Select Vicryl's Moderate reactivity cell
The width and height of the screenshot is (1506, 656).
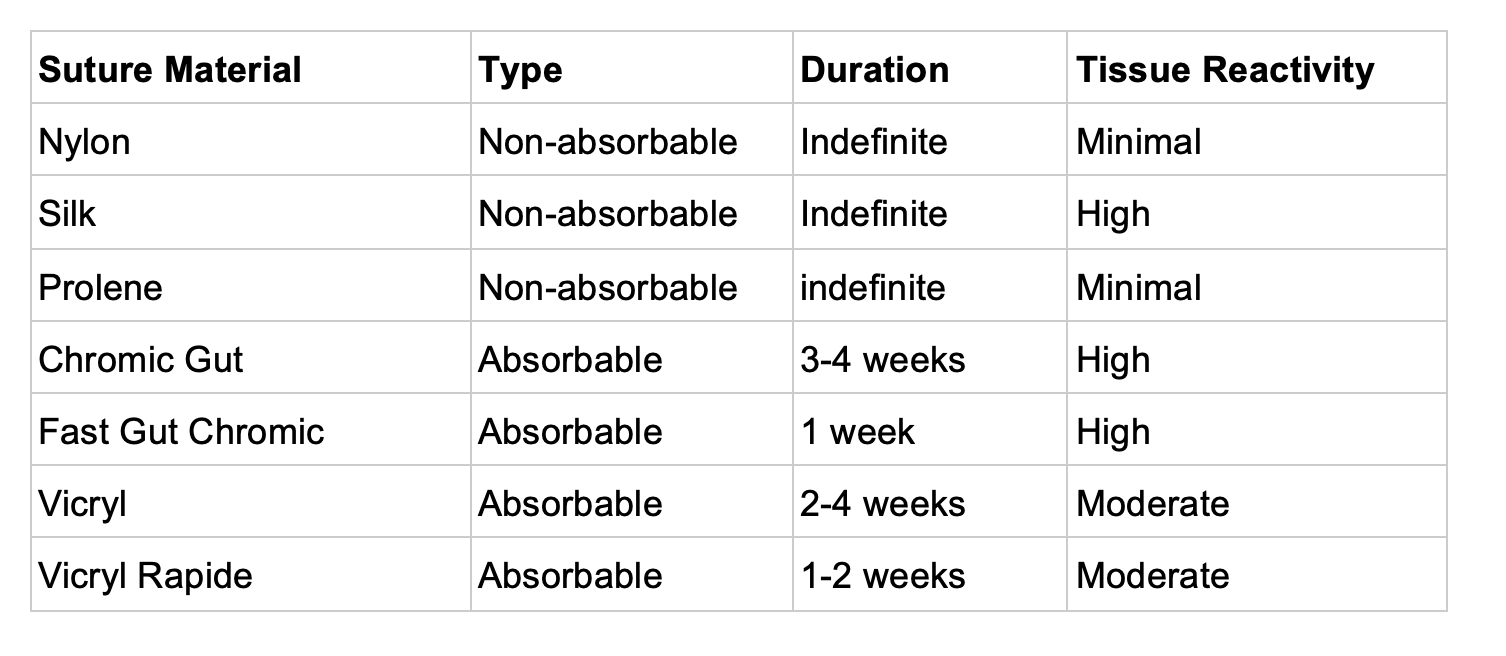1257,502
